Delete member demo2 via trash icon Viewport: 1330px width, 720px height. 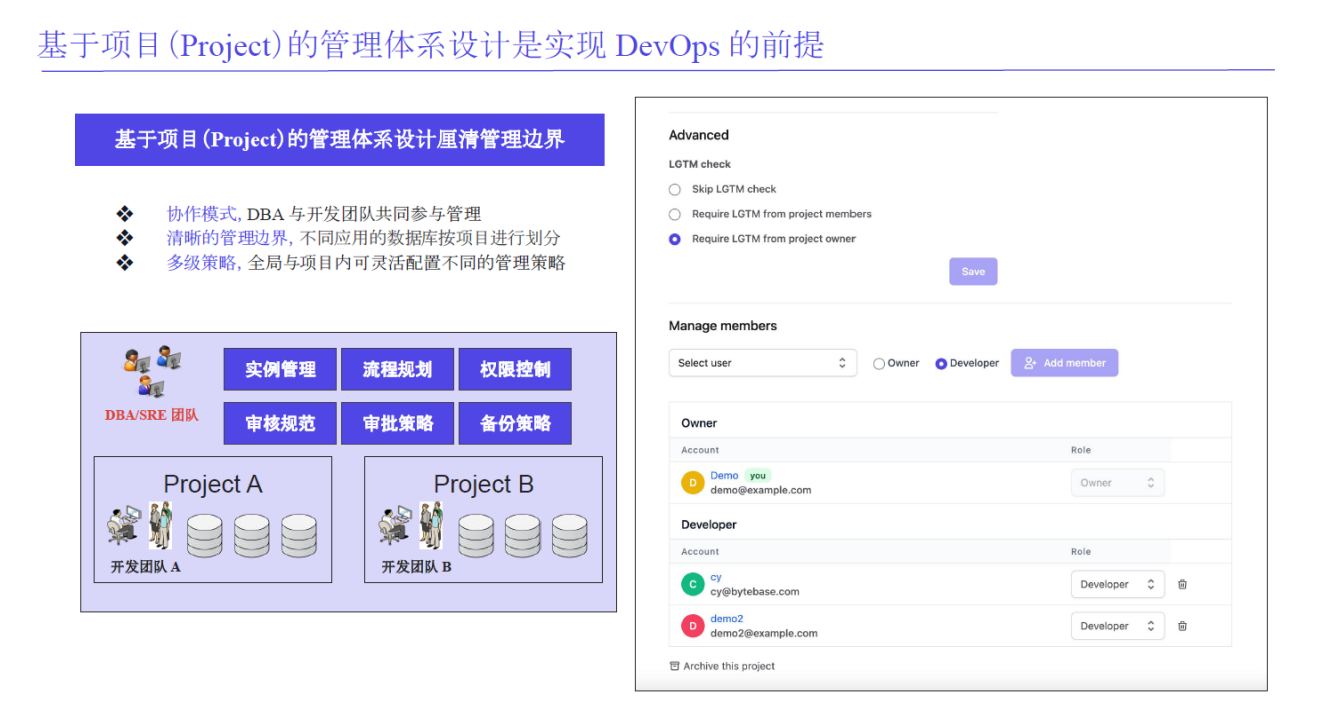(x=1182, y=626)
